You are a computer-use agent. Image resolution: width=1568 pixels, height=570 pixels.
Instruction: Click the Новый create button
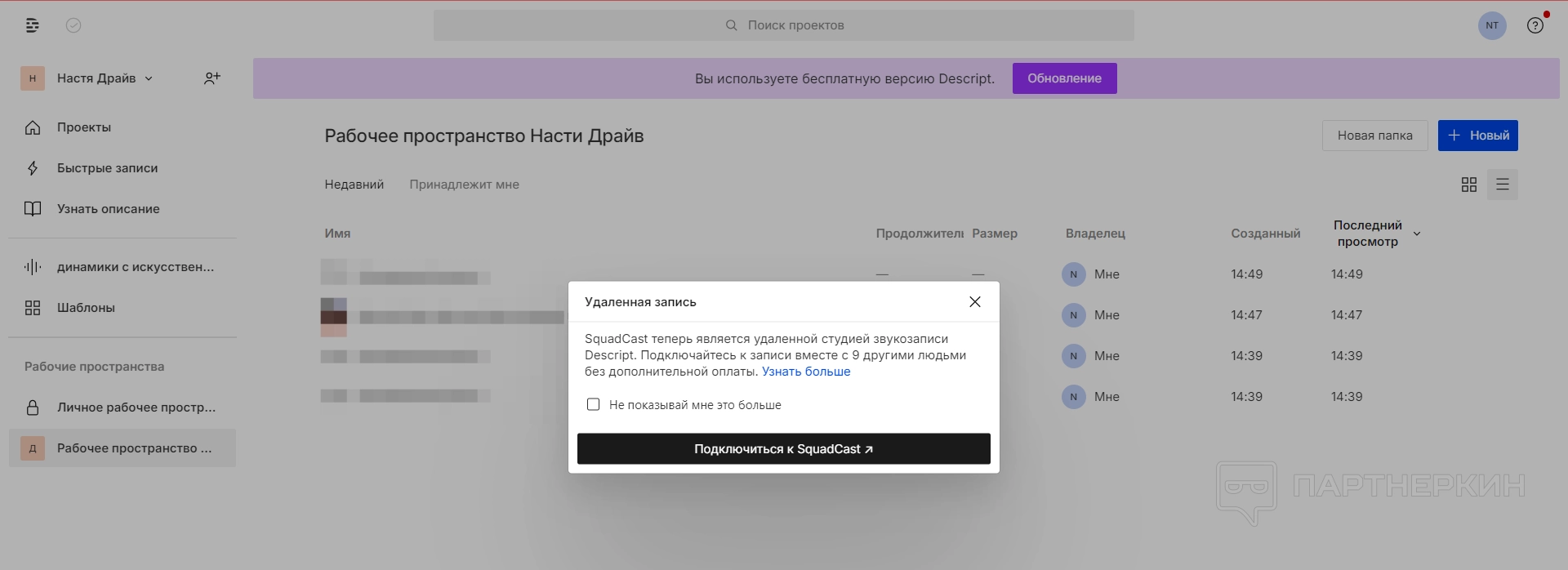tap(1478, 136)
